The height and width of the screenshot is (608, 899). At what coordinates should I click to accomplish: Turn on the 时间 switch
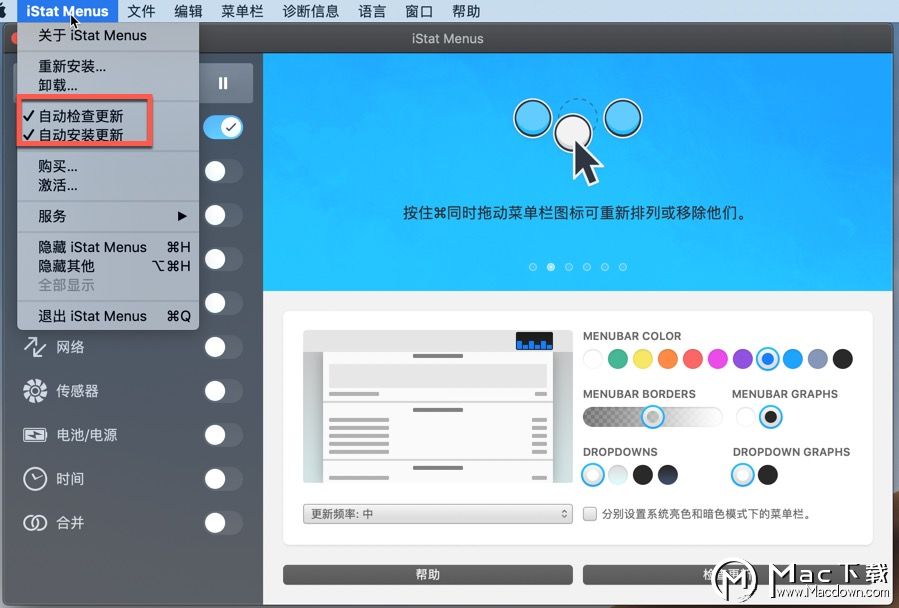point(223,479)
